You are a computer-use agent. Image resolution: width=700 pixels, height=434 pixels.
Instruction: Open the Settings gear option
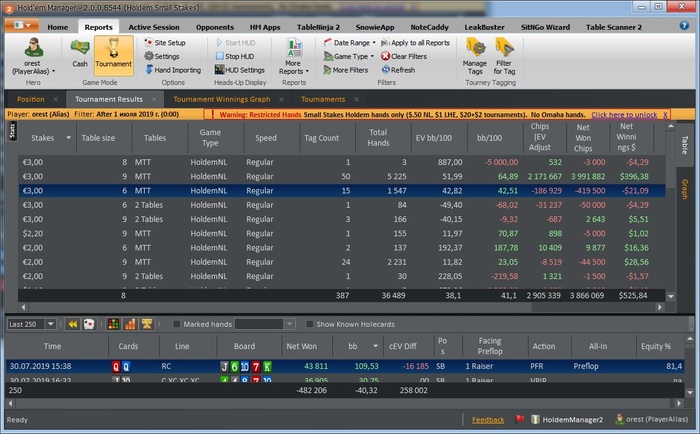click(162, 56)
